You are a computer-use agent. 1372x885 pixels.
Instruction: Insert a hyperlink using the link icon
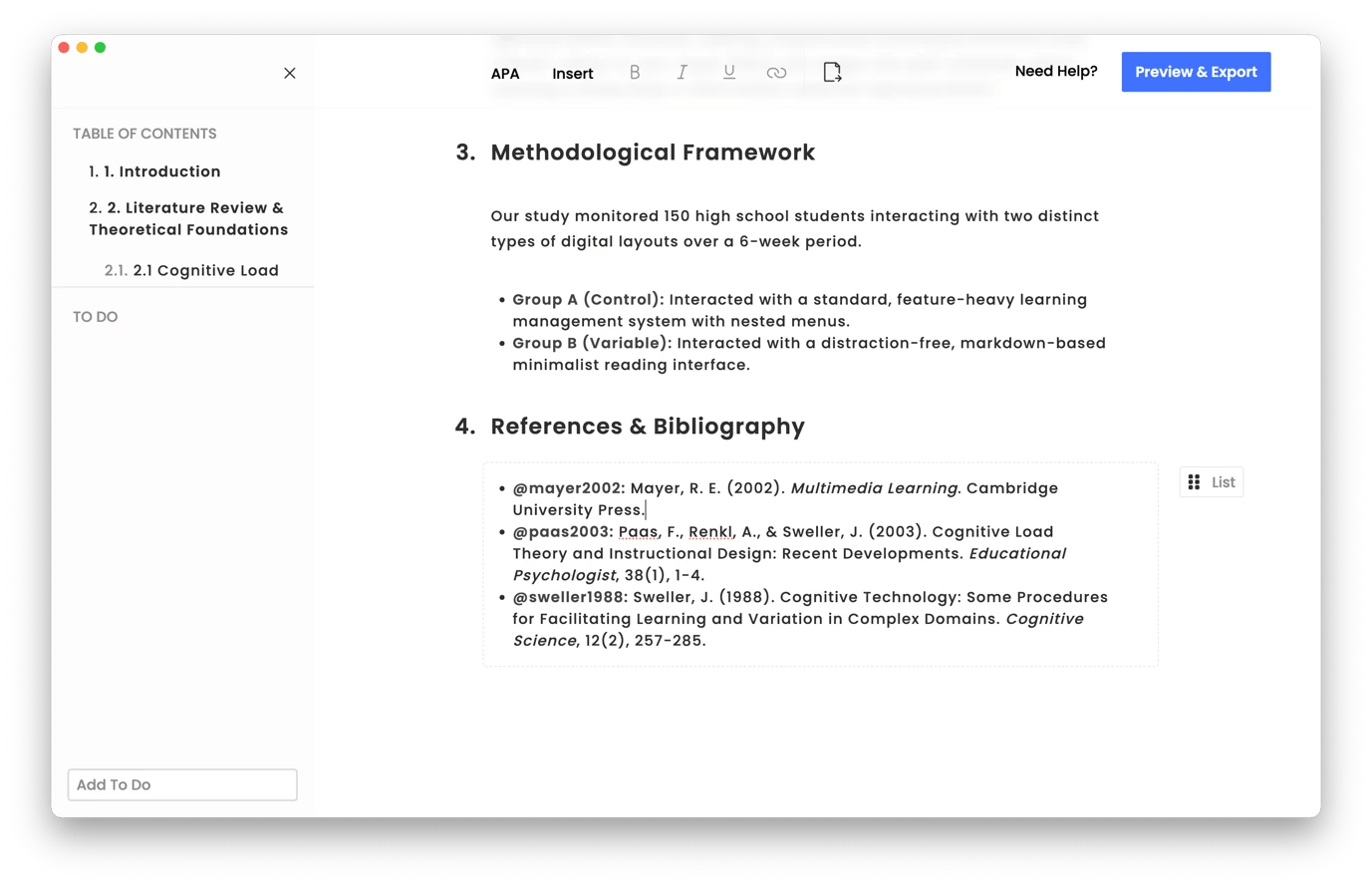coord(776,73)
